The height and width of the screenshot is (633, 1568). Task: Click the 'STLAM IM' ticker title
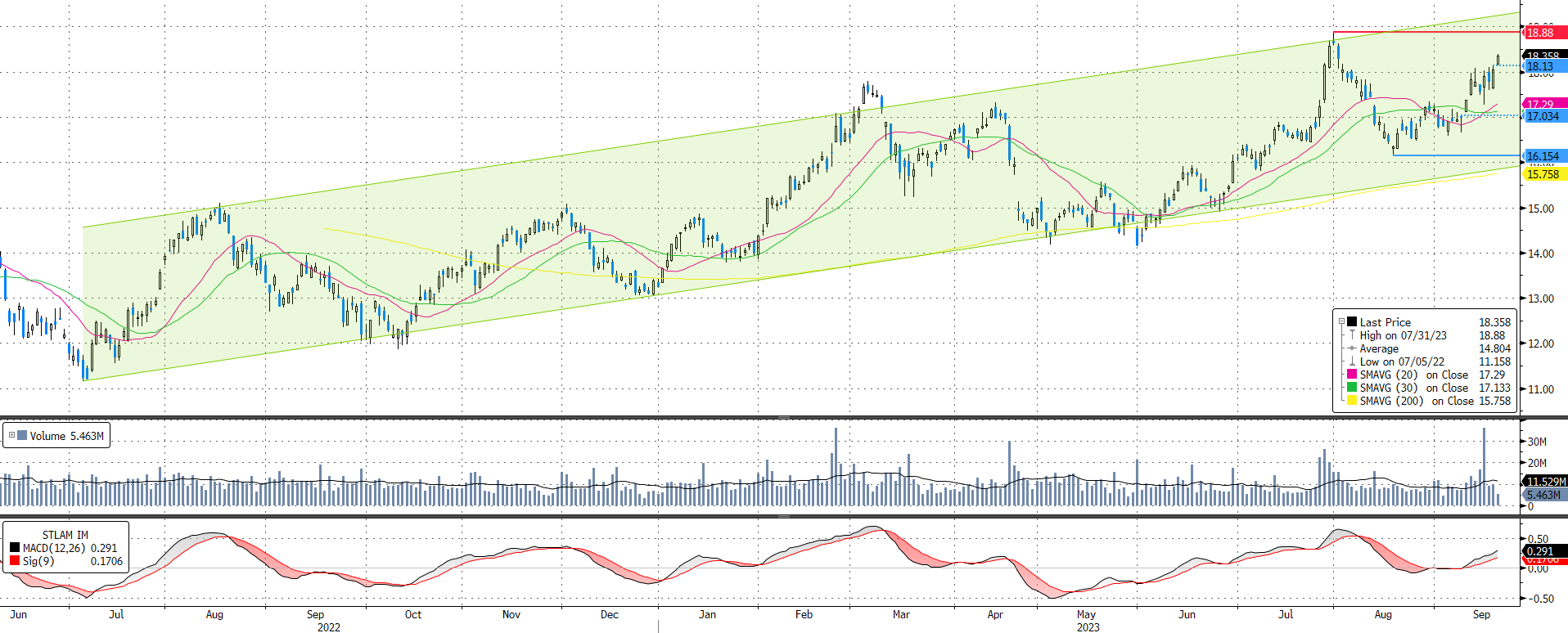tap(65, 535)
